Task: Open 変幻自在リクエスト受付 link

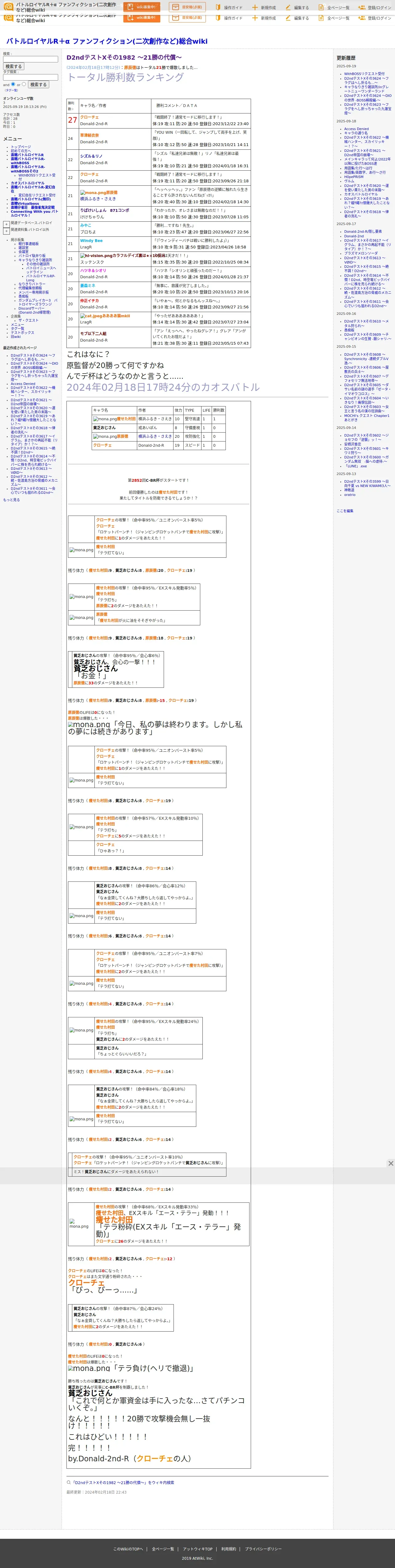Action: point(37,196)
